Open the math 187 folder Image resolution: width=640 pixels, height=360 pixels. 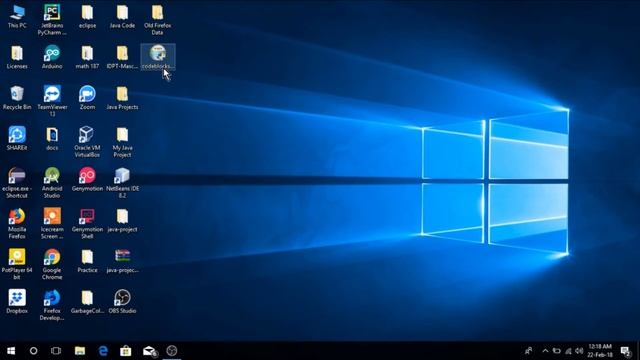click(x=87, y=58)
